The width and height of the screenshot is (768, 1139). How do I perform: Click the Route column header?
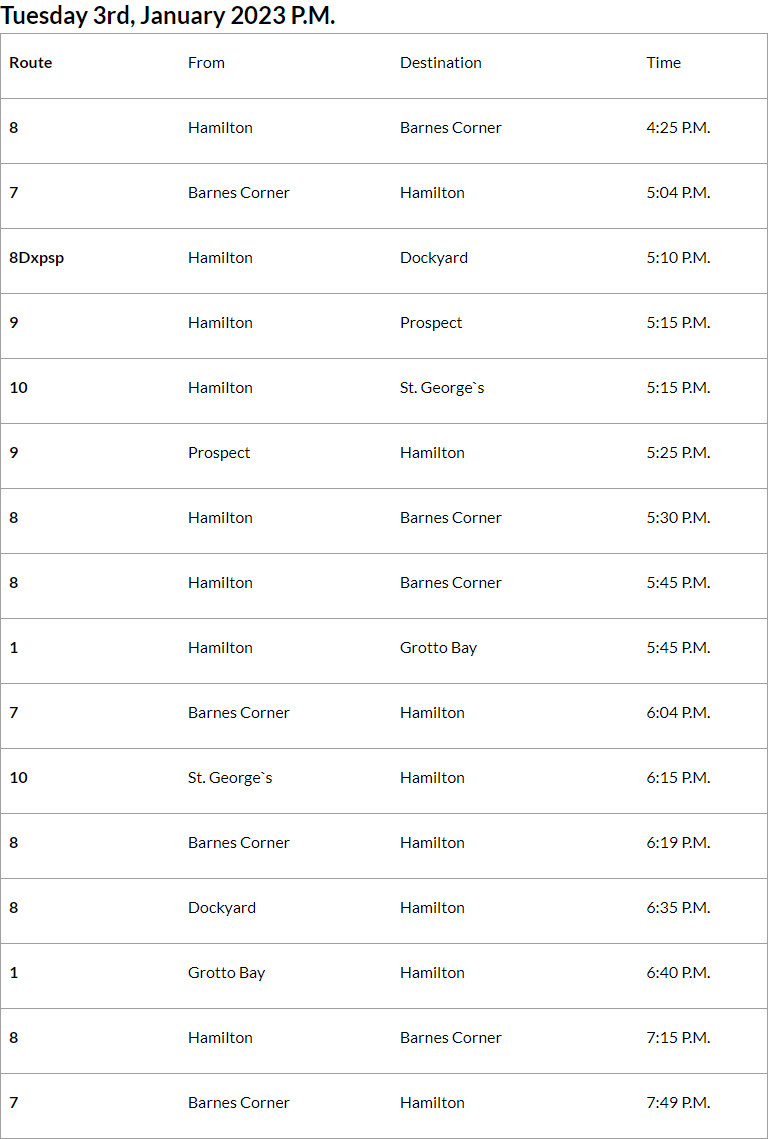coord(31,63)
